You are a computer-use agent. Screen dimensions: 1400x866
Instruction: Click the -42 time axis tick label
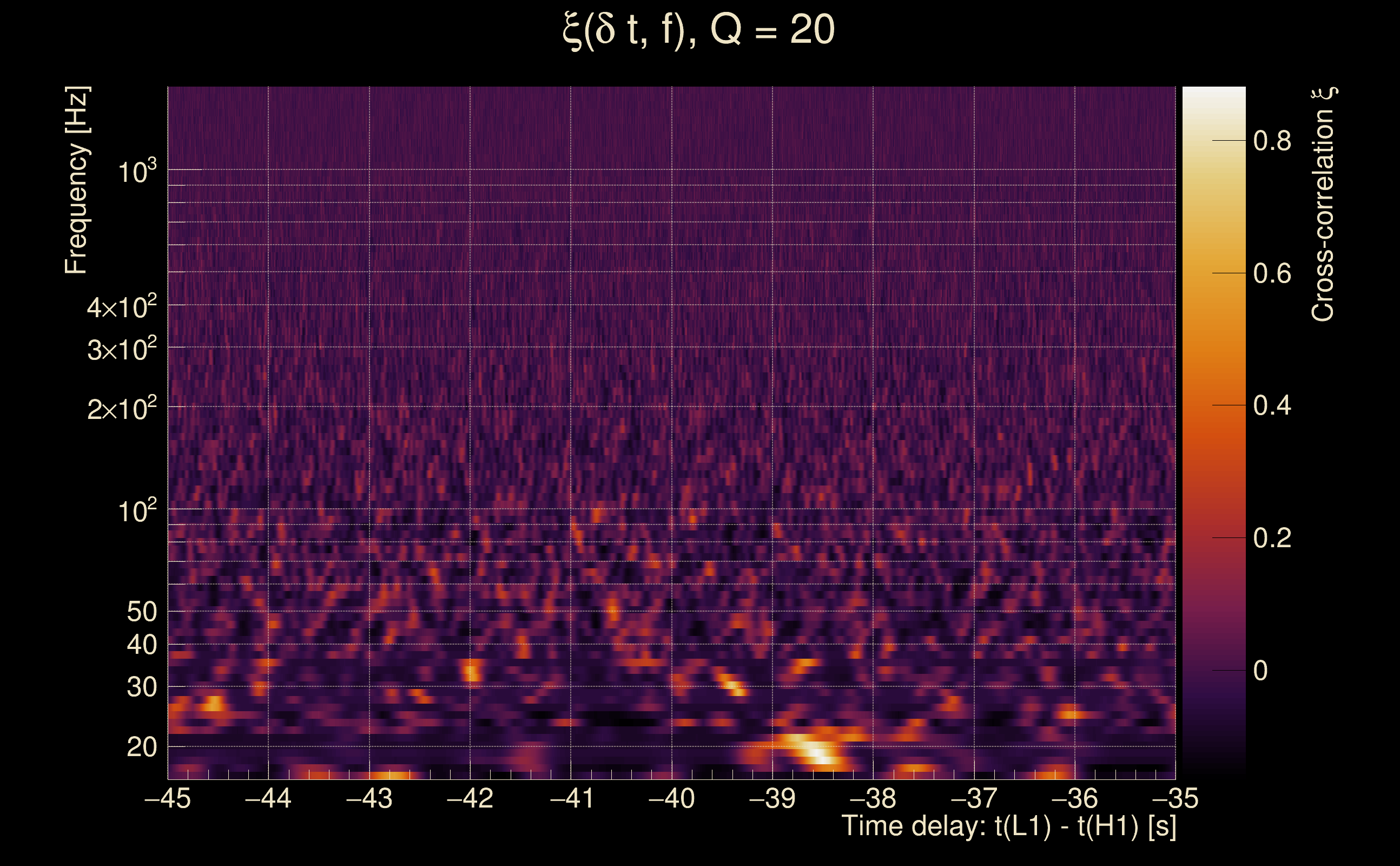(x=470, y=798)
